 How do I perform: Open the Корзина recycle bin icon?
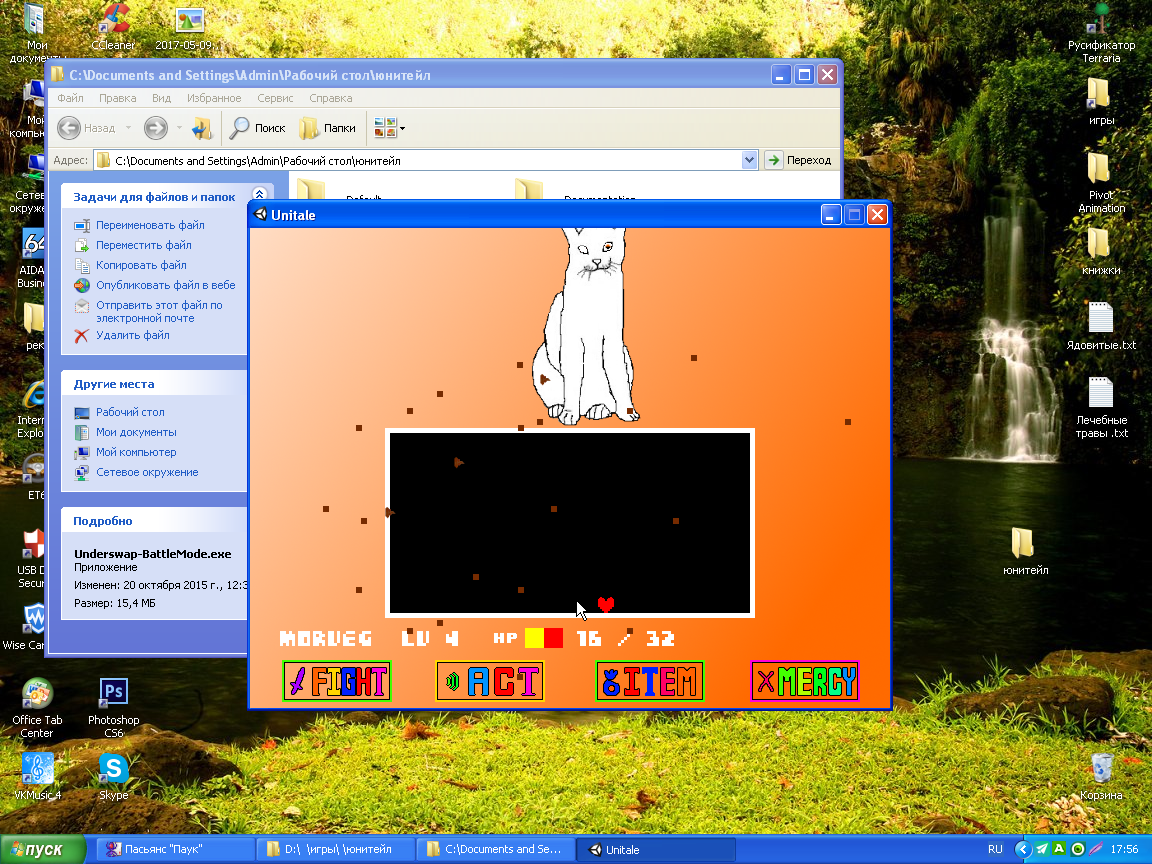coord(1101,777)
